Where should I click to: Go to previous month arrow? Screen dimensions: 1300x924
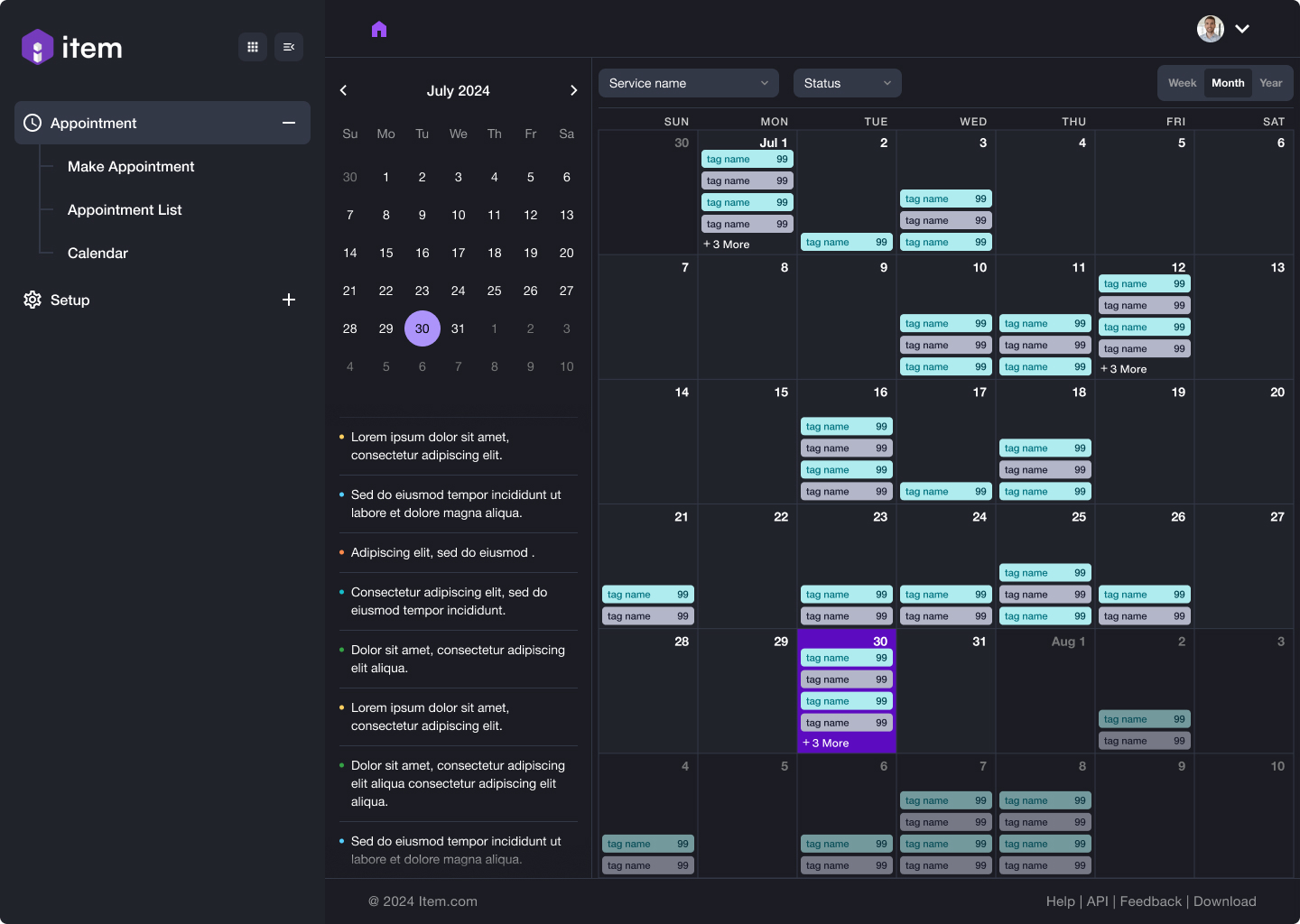(343, 90)
